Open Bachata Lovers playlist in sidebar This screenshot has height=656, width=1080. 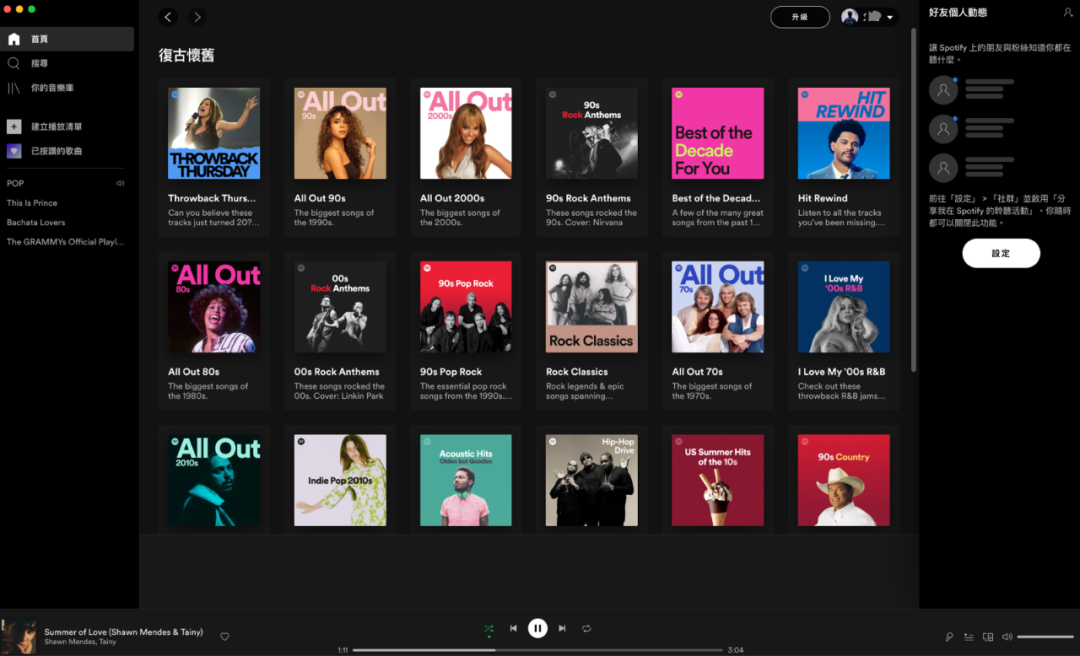pos(36,222)
